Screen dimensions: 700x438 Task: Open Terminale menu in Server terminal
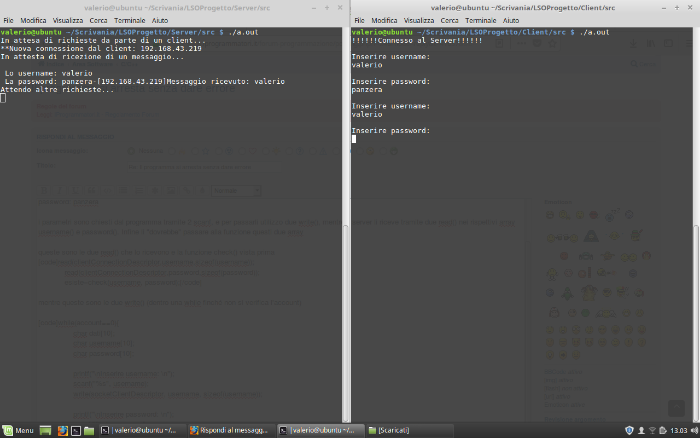pyautogui.click(x=129, y=20)
